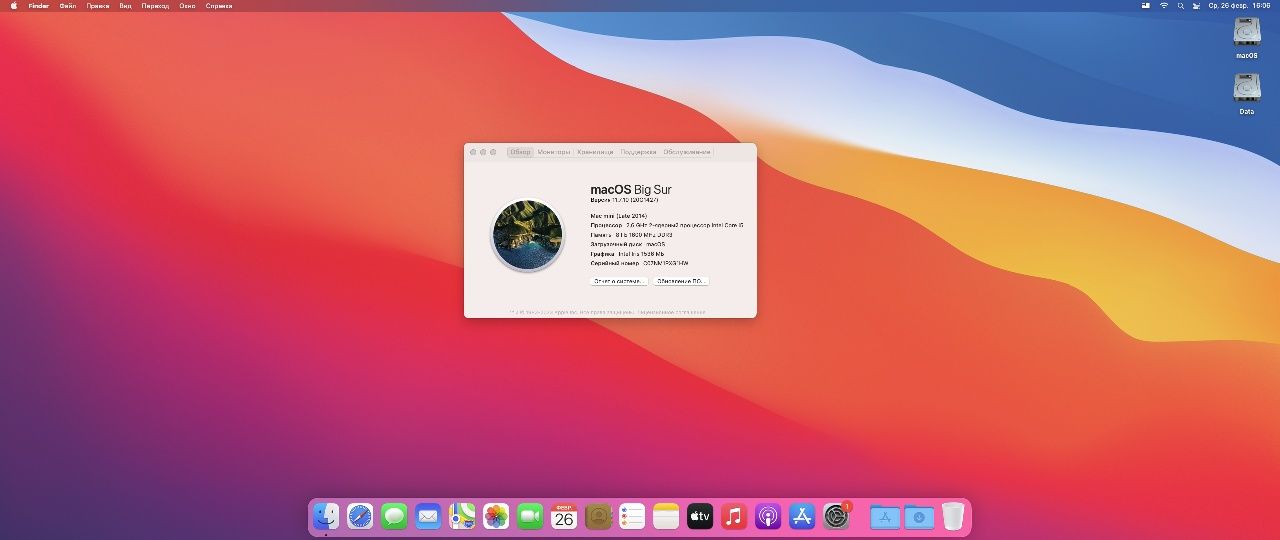
Task: Launch Safari from the Dock
Action: [x=360, y=516]
